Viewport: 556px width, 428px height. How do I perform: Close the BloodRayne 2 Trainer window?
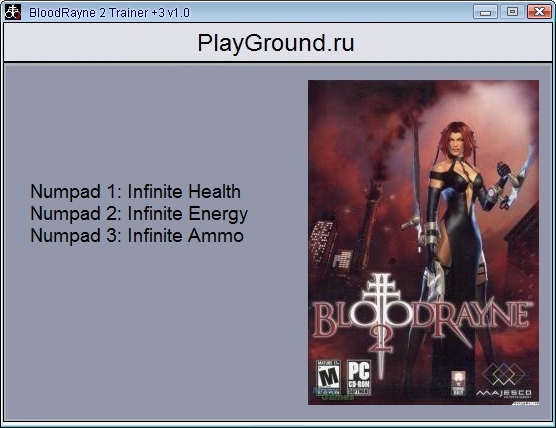(x=539, y=12)
